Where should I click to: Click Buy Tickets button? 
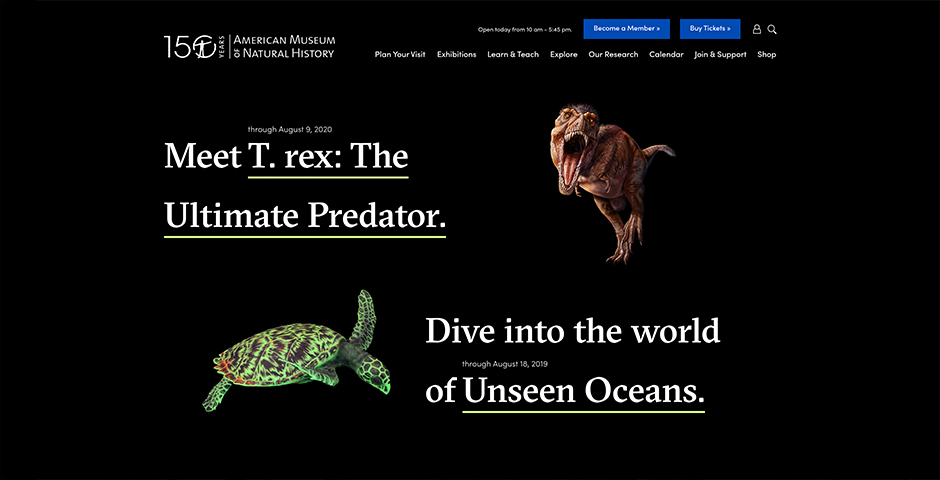(710, 28)
